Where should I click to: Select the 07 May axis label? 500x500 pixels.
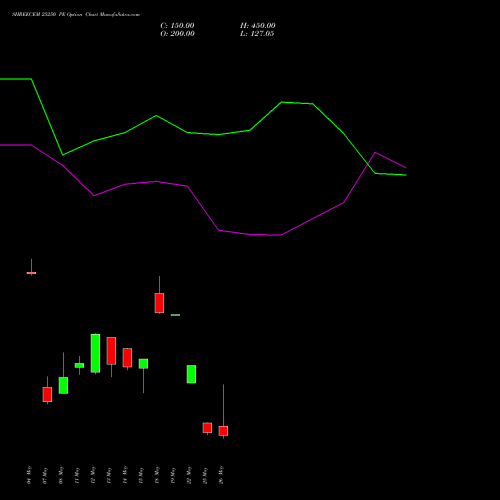45,475
